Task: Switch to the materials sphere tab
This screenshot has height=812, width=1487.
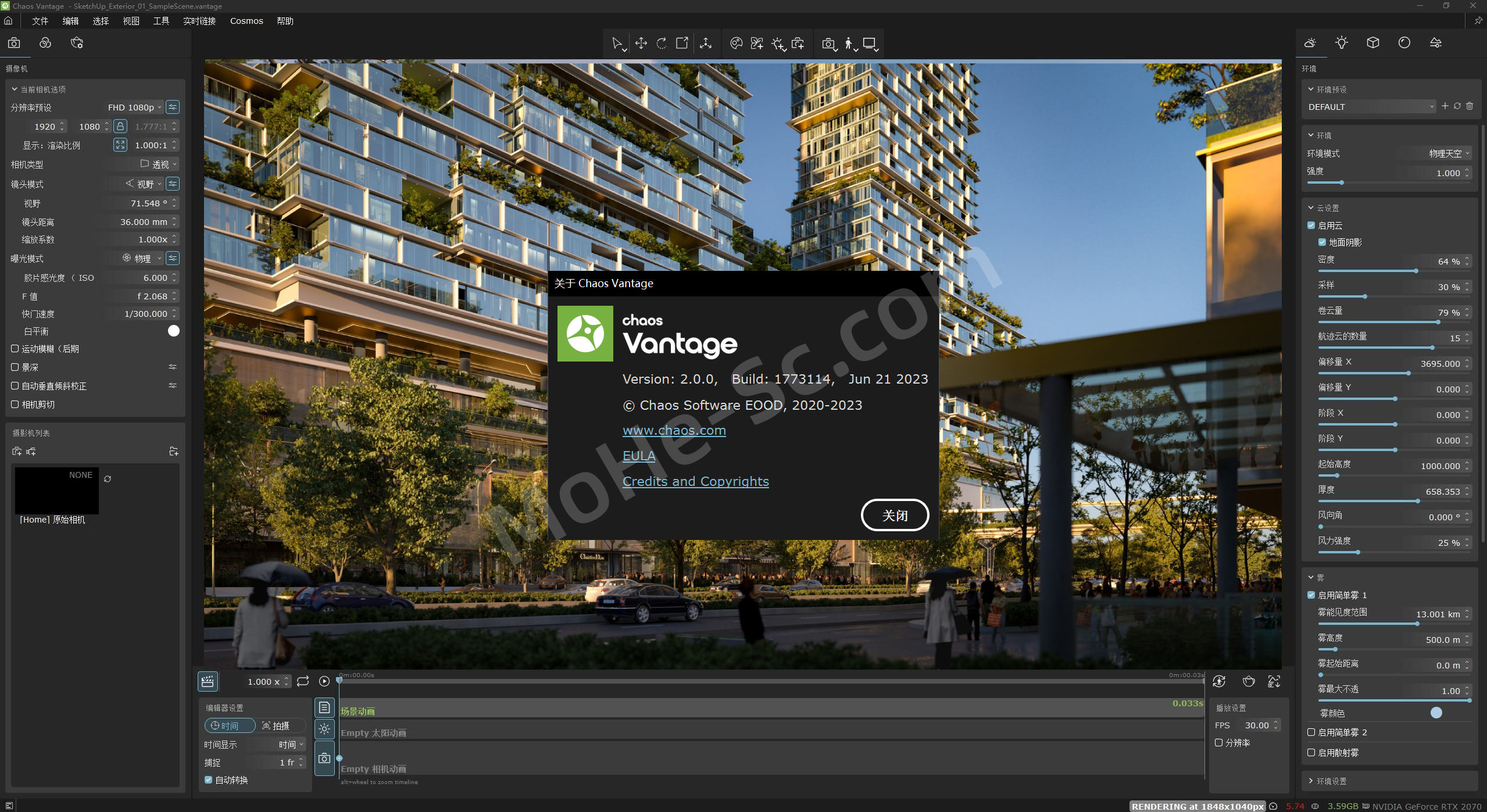Action: click(x=1404, y=43)
